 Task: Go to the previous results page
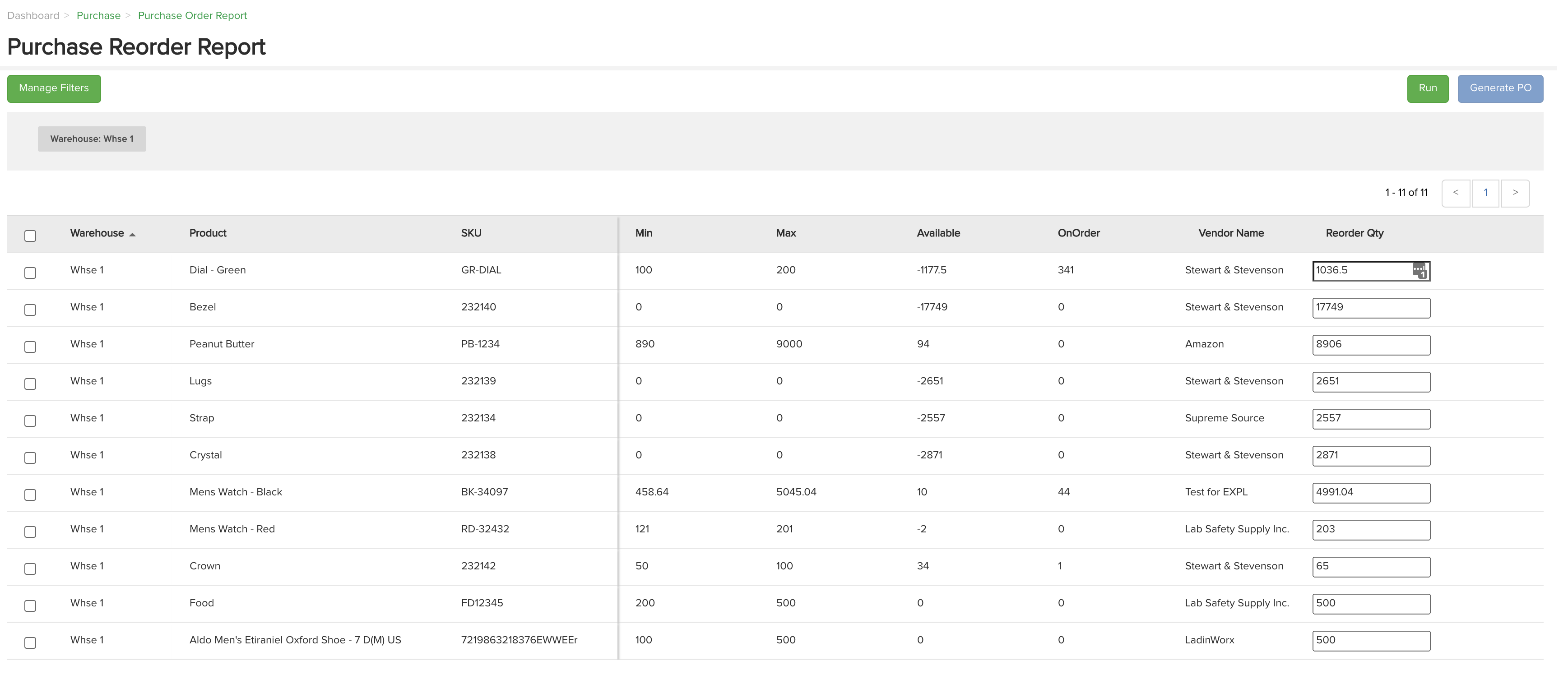[1456, 193]
